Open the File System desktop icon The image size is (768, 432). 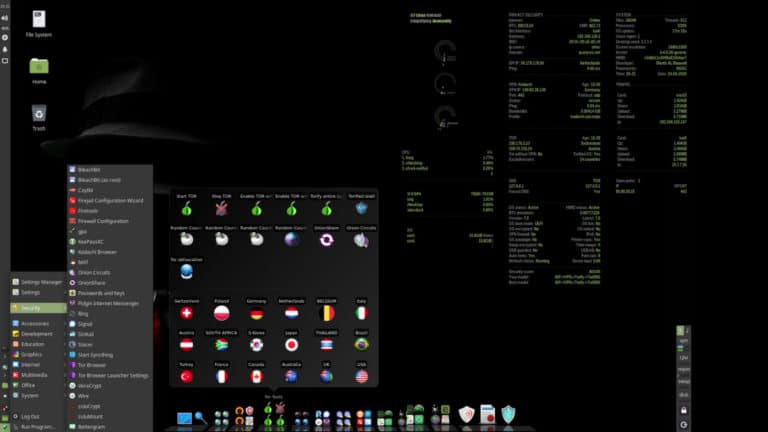click(x=39, y=22)
